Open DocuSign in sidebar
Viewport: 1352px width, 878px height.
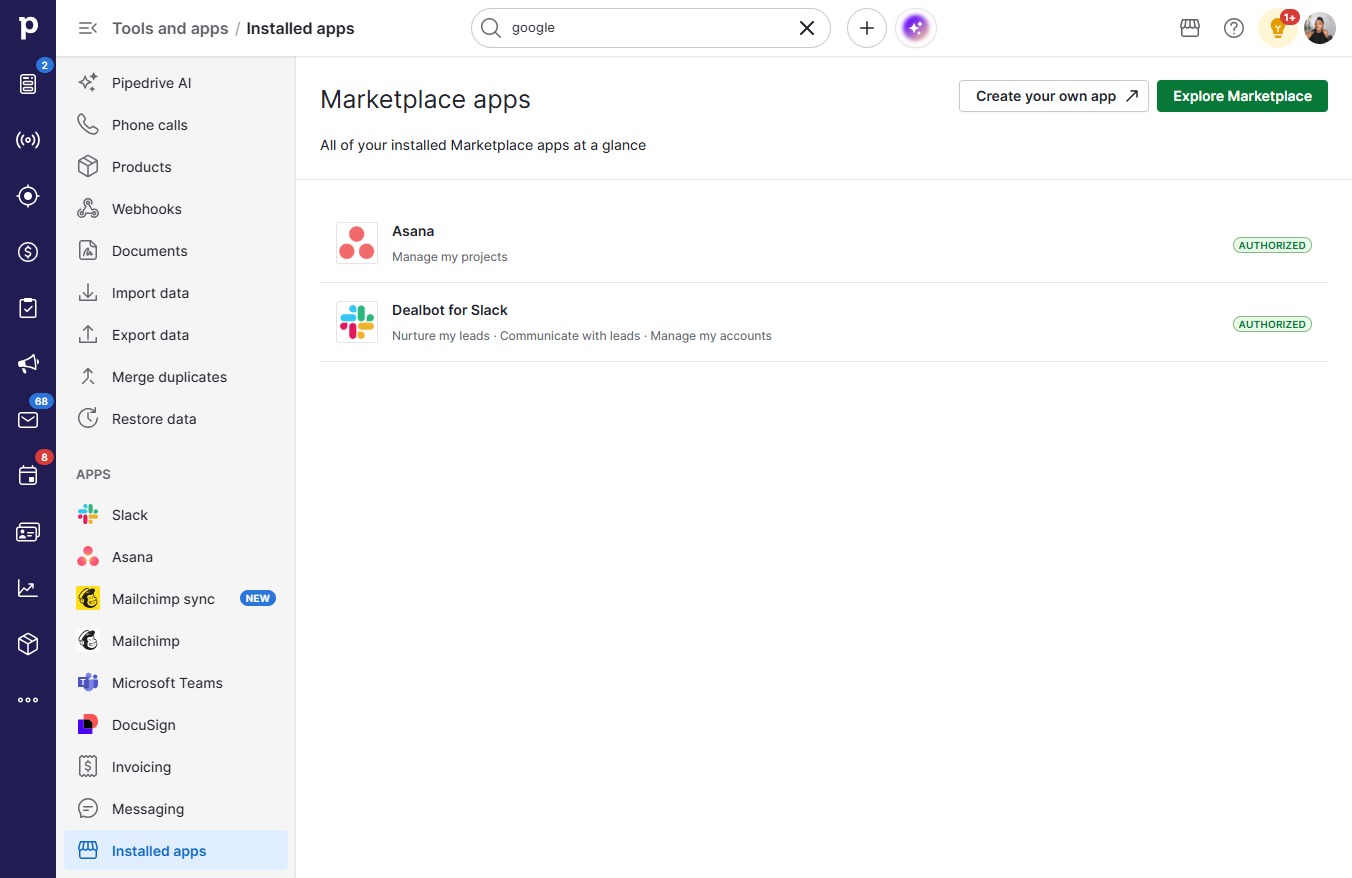[176, 725]
